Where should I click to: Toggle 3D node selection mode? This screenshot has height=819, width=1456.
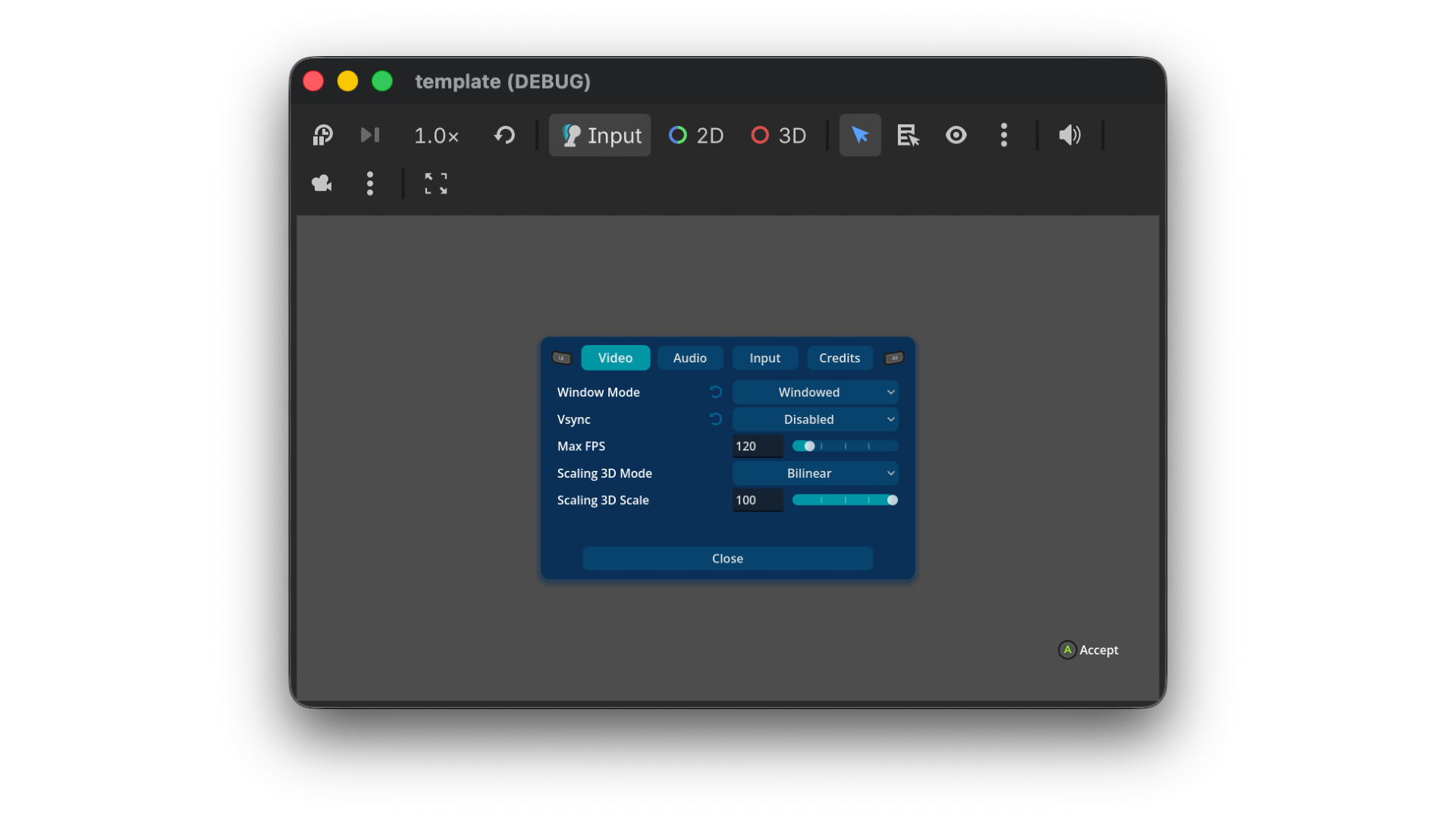[x=779, y=135]
